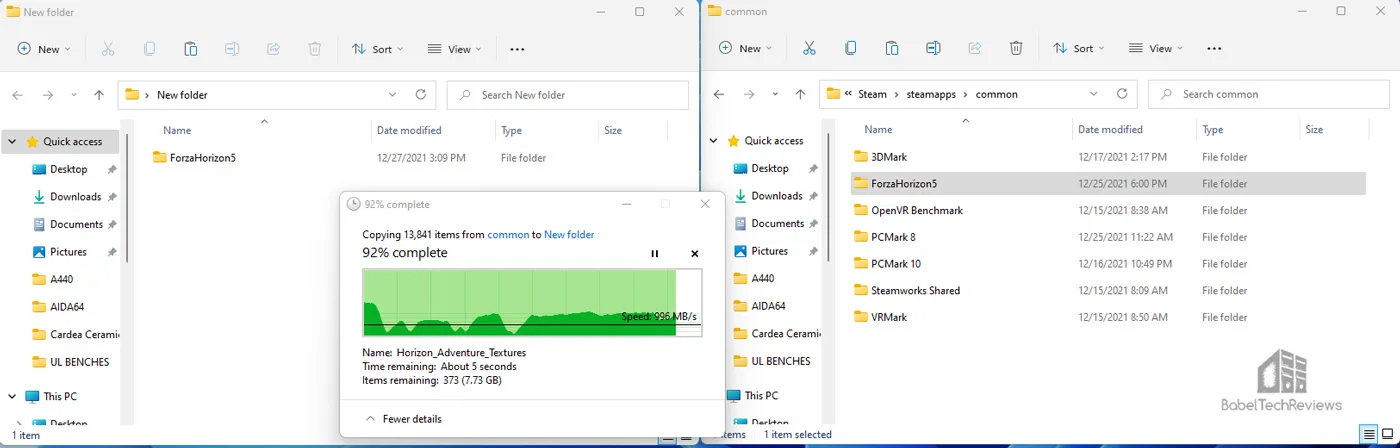
Task: Click Copy icon in common window toolbar
Action: (850, 48)
